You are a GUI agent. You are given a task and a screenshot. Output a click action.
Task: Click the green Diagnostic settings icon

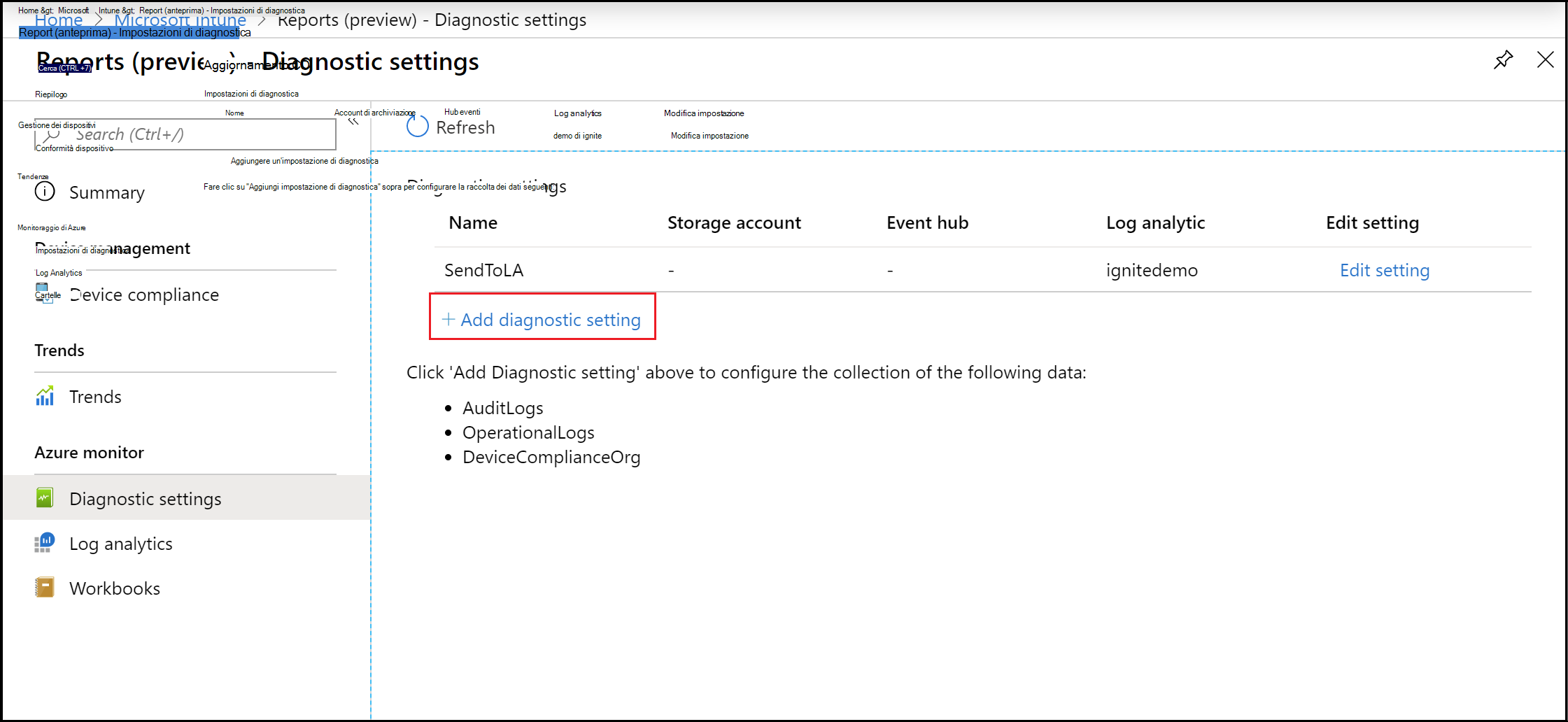click(45, 498)
